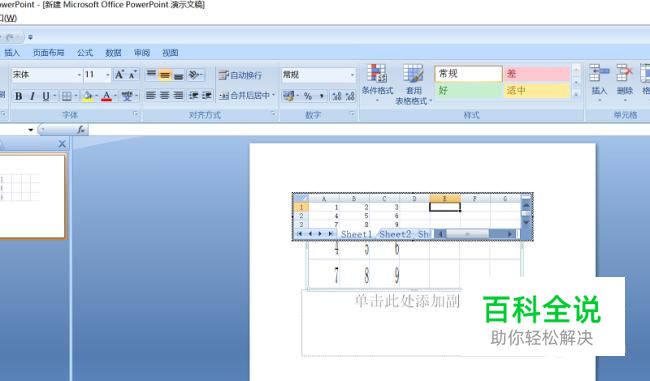Screen dimensions: 650x381
Task: Open the 宋体 font name dropdown
Action: 79,75
